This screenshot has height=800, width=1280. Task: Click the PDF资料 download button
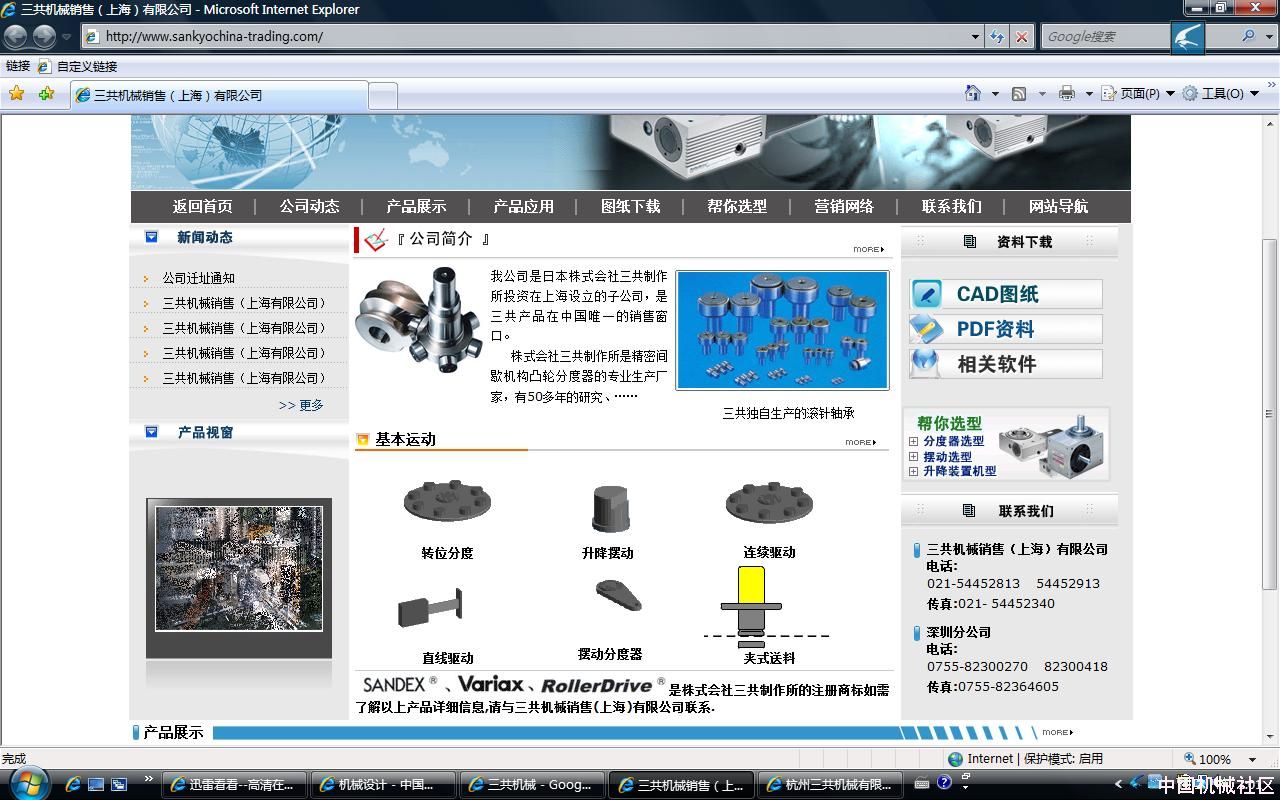tap(1006, 329)
